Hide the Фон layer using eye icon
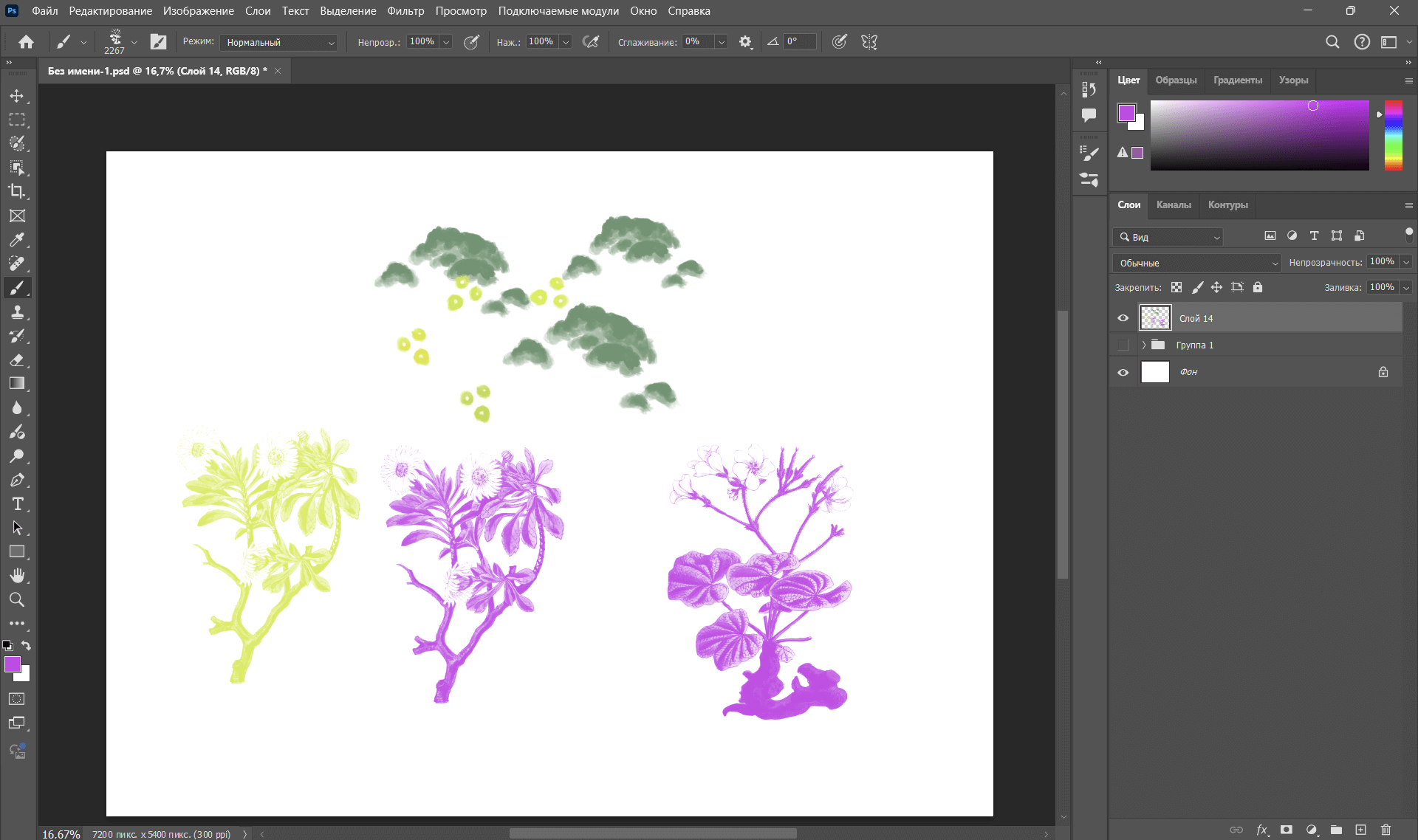The image size is (1418, 840). (x=1123, y=372)
